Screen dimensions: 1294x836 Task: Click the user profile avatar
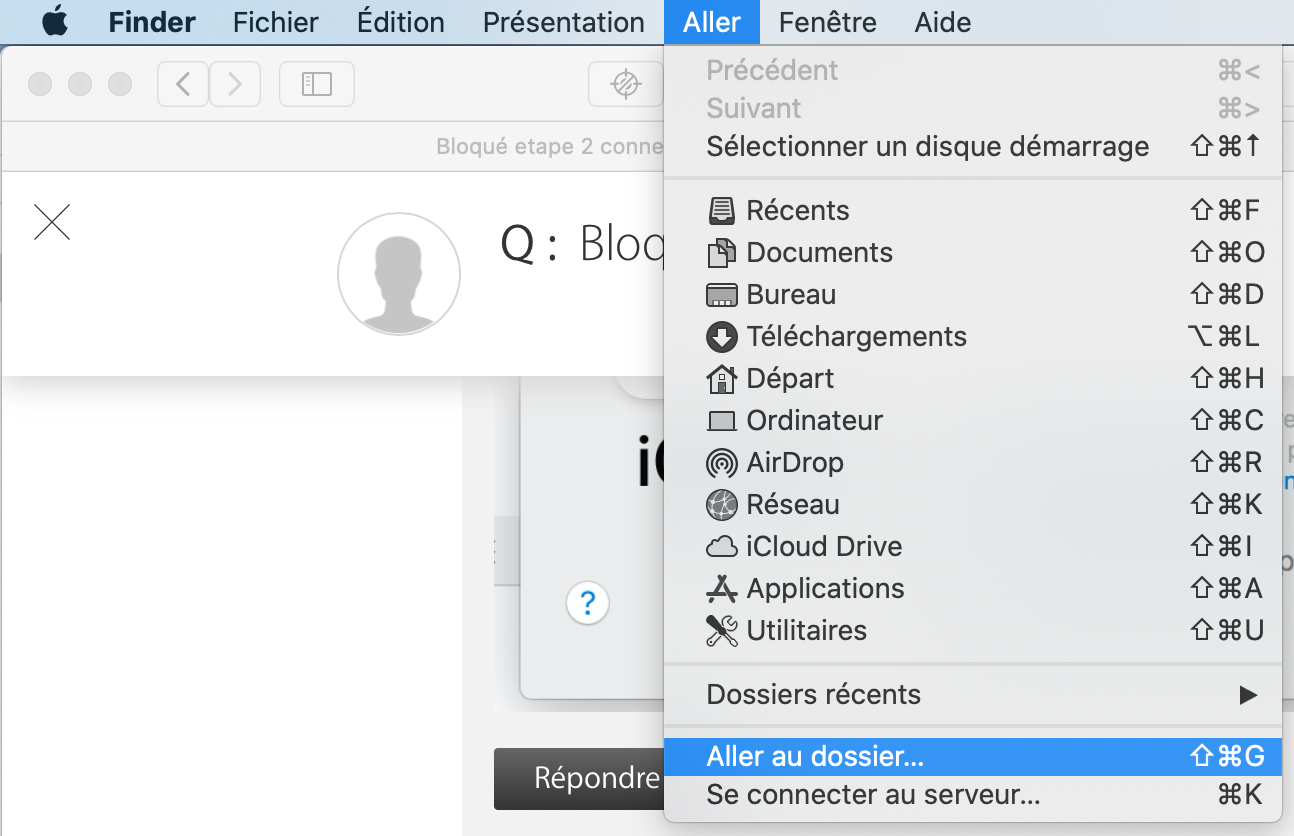tap(399, 273)
